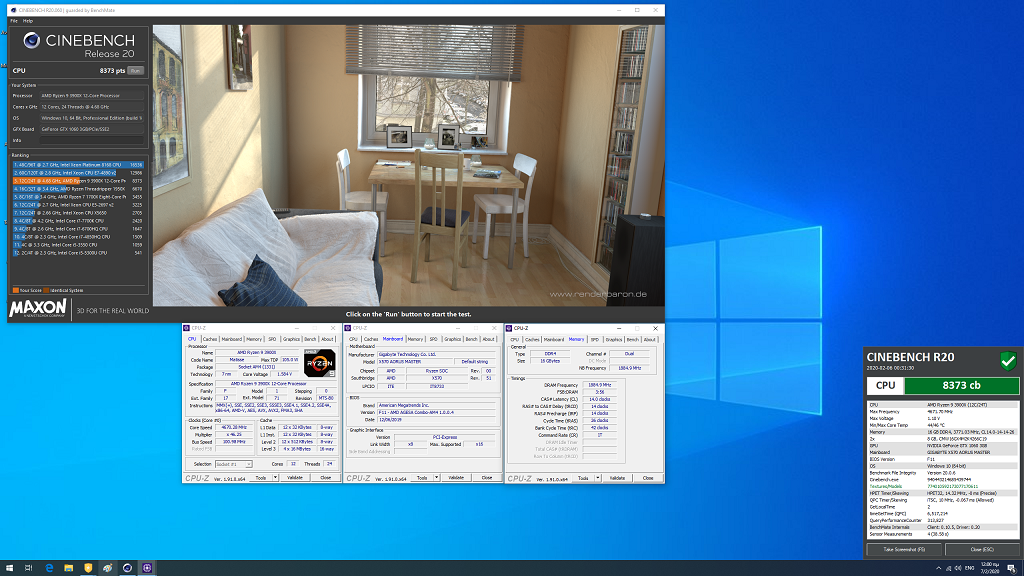Select highlighted ranking row AMD Ryzen 9 3900X

point(78,181)
